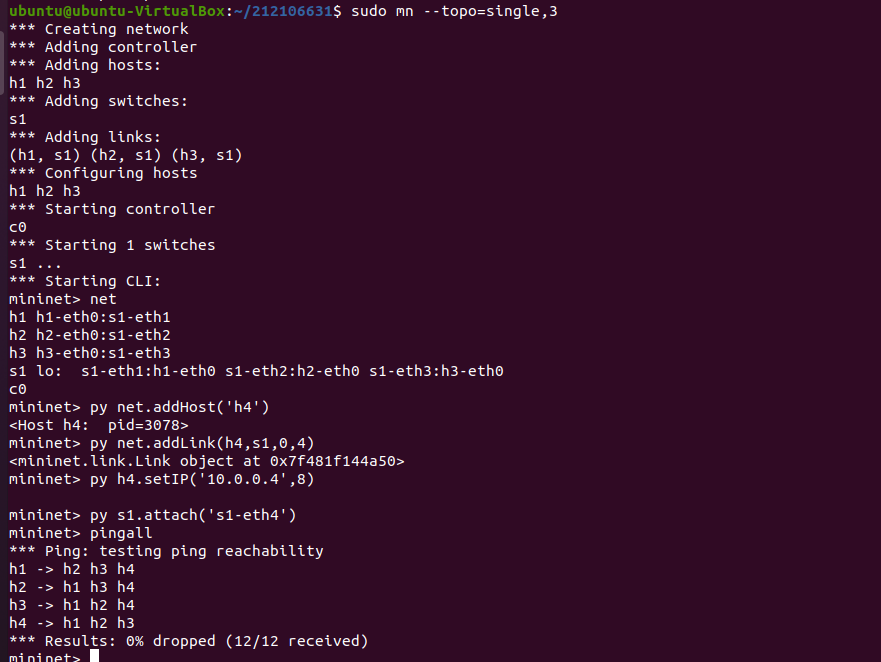Click the mininet.link.Link object output line
The width and height of the screenshot is (881, 662).
pyautogui.click(x=206, y=461)
